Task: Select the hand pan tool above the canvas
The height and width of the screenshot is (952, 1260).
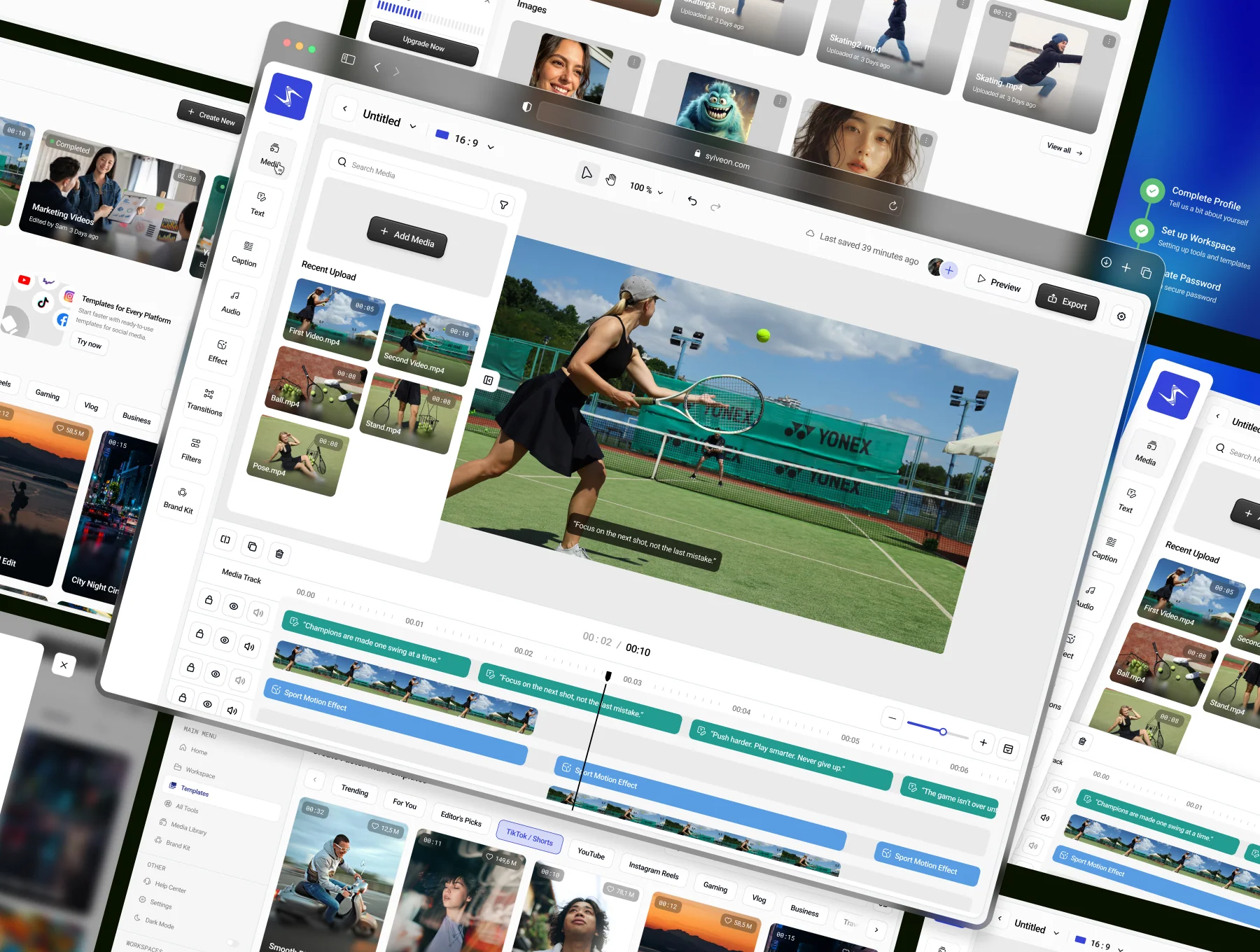Action: click(x=611, y=180)
